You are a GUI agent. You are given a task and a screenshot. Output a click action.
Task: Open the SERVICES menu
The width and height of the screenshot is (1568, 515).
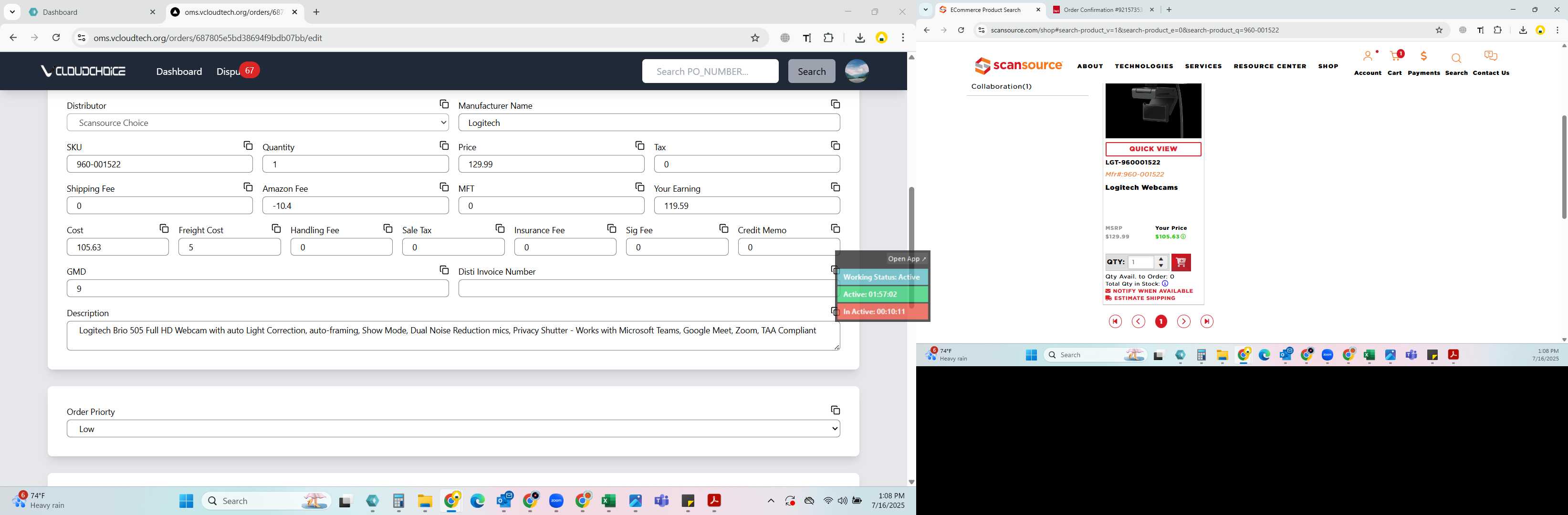pos(1203,66)
